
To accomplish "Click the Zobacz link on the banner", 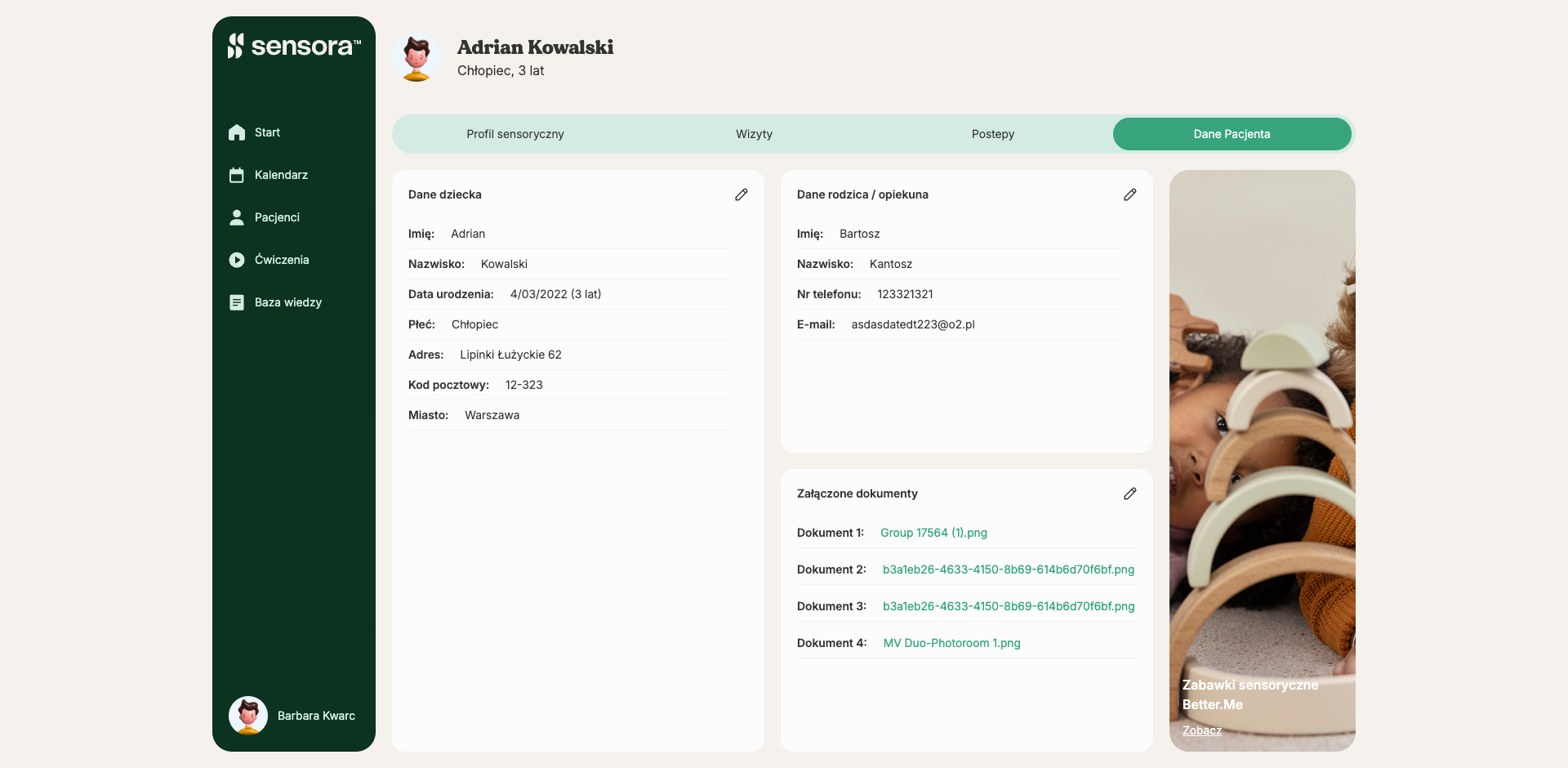I will 1202,730.
